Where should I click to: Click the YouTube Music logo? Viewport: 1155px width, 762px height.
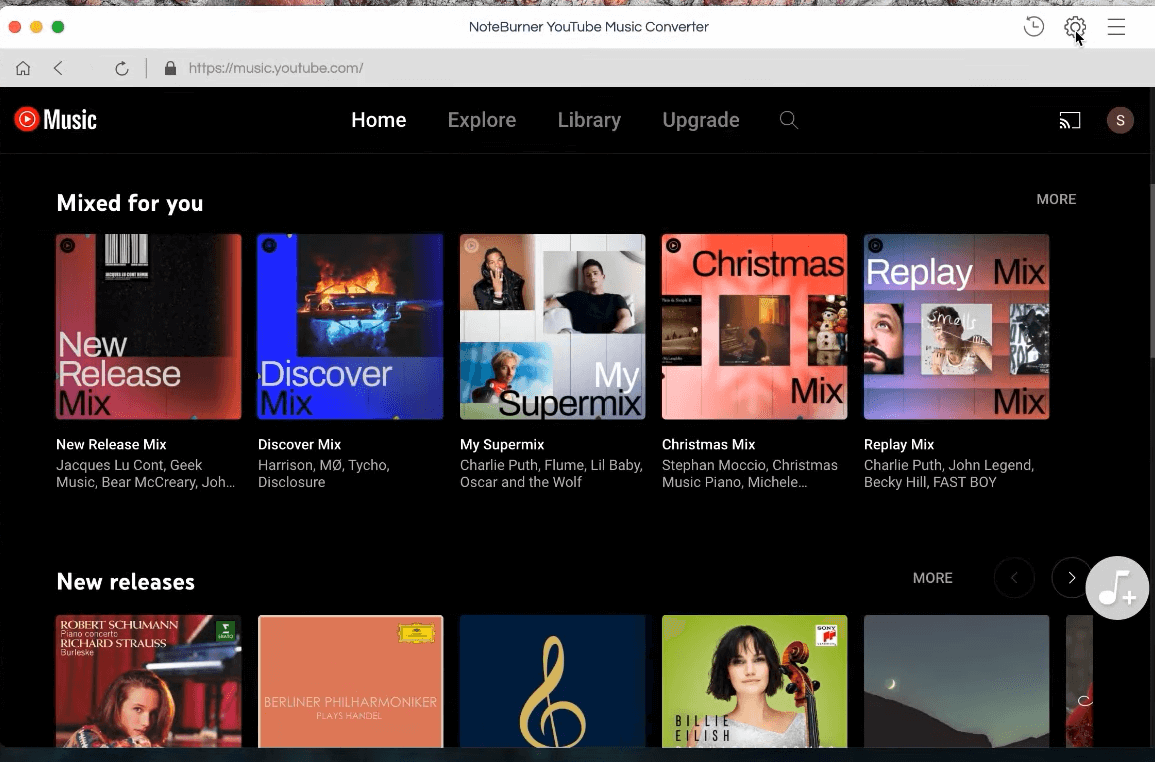(x=55, y=119)
